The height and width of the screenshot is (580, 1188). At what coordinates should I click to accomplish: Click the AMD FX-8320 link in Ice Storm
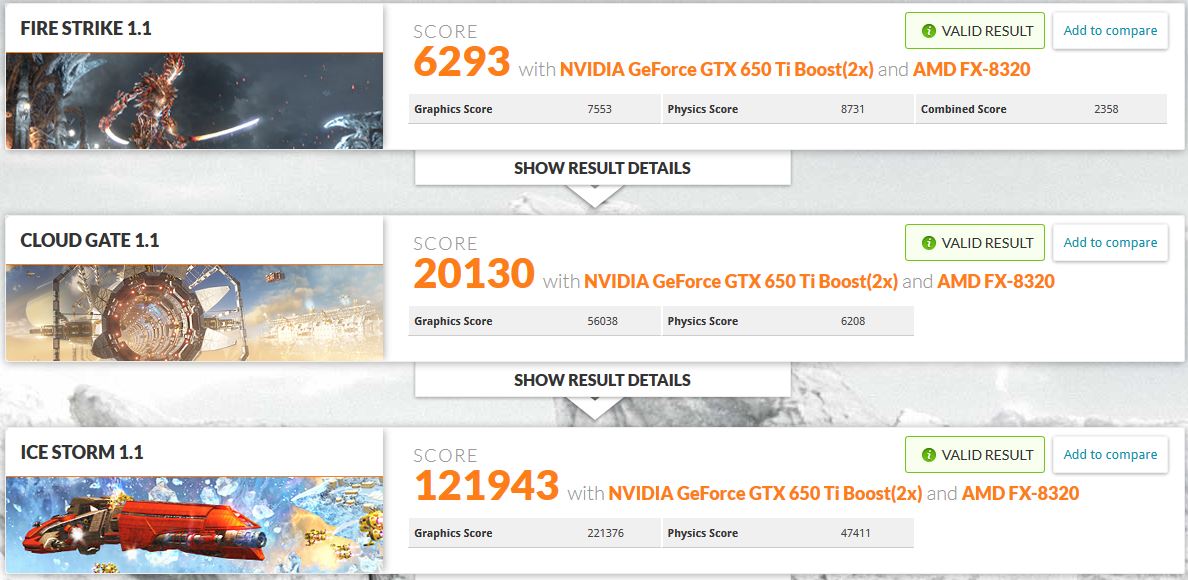[x=1020, y=494]
